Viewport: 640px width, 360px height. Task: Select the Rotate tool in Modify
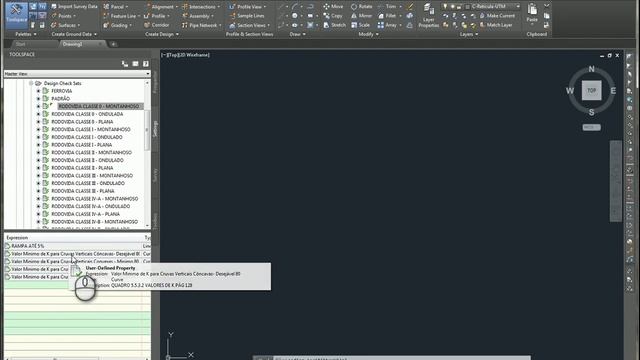(362, 7)
